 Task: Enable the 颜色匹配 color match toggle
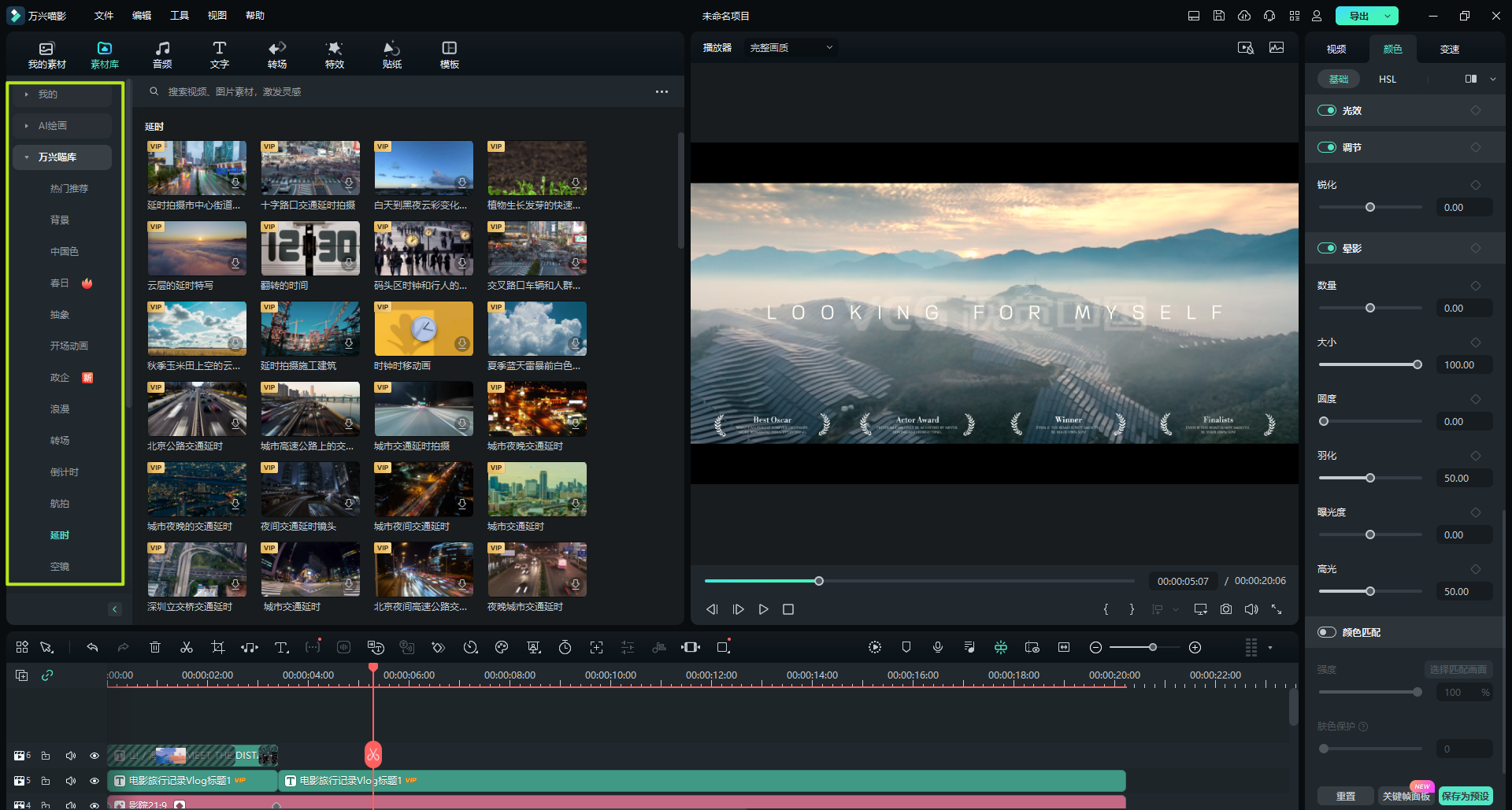(x=1327, y=632)
